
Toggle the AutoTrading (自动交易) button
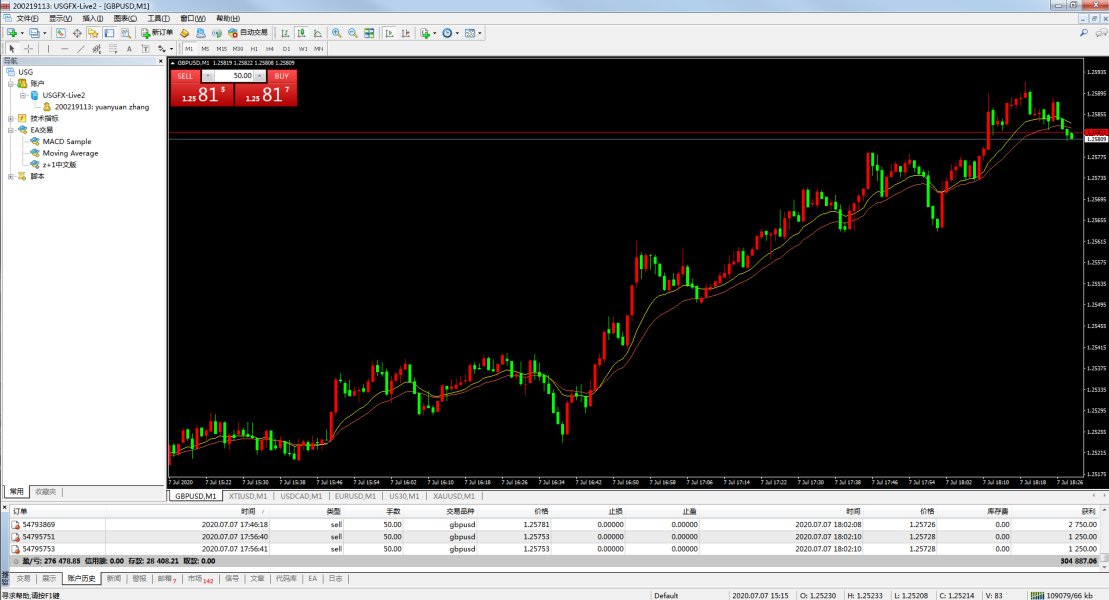click(247, 33)
